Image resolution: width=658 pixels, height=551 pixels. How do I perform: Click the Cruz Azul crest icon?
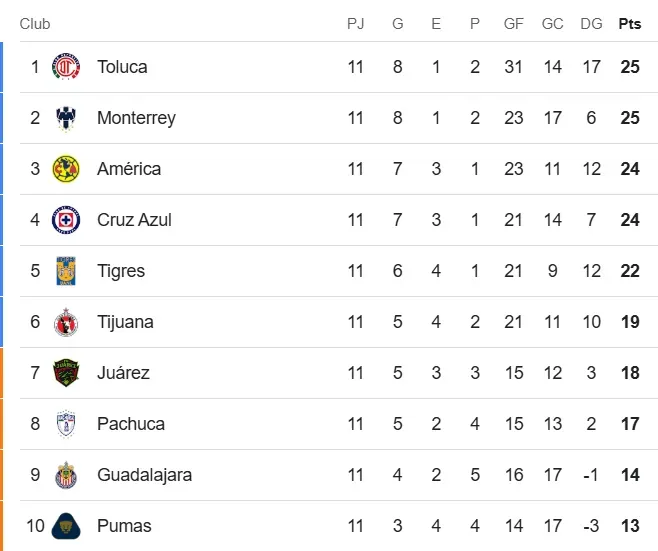pos(66,220)
